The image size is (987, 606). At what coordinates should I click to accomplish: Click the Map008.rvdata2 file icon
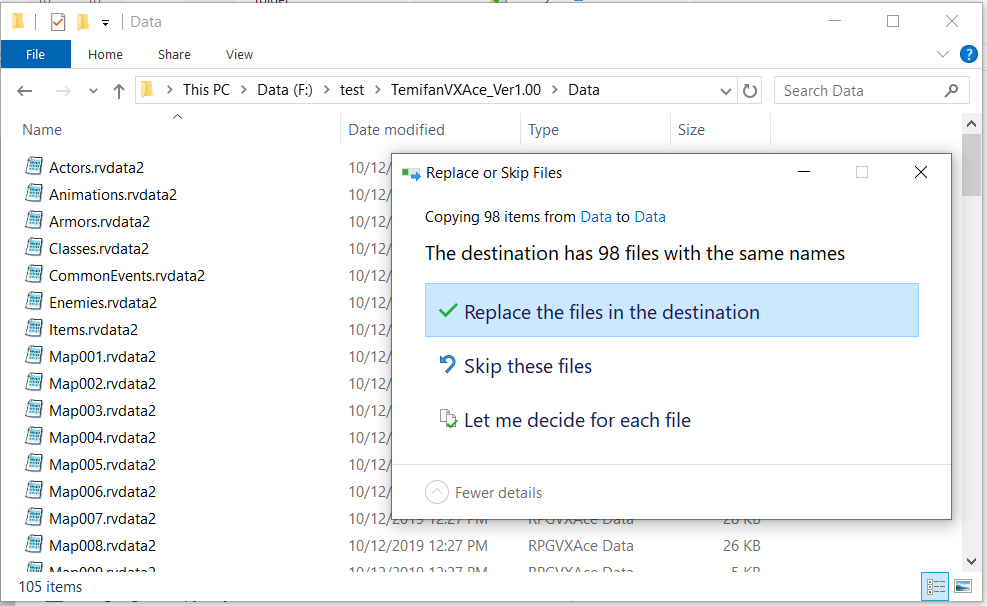[x=34, y=545]
